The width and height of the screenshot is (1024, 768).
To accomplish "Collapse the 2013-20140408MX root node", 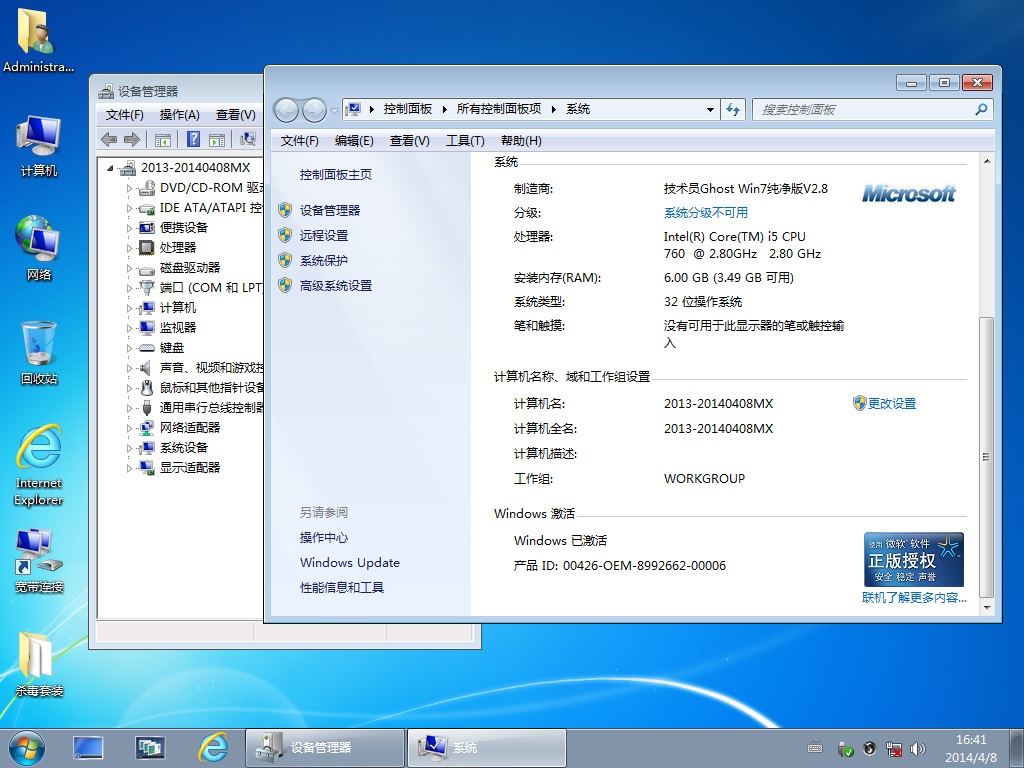I will tap(111, 168).
